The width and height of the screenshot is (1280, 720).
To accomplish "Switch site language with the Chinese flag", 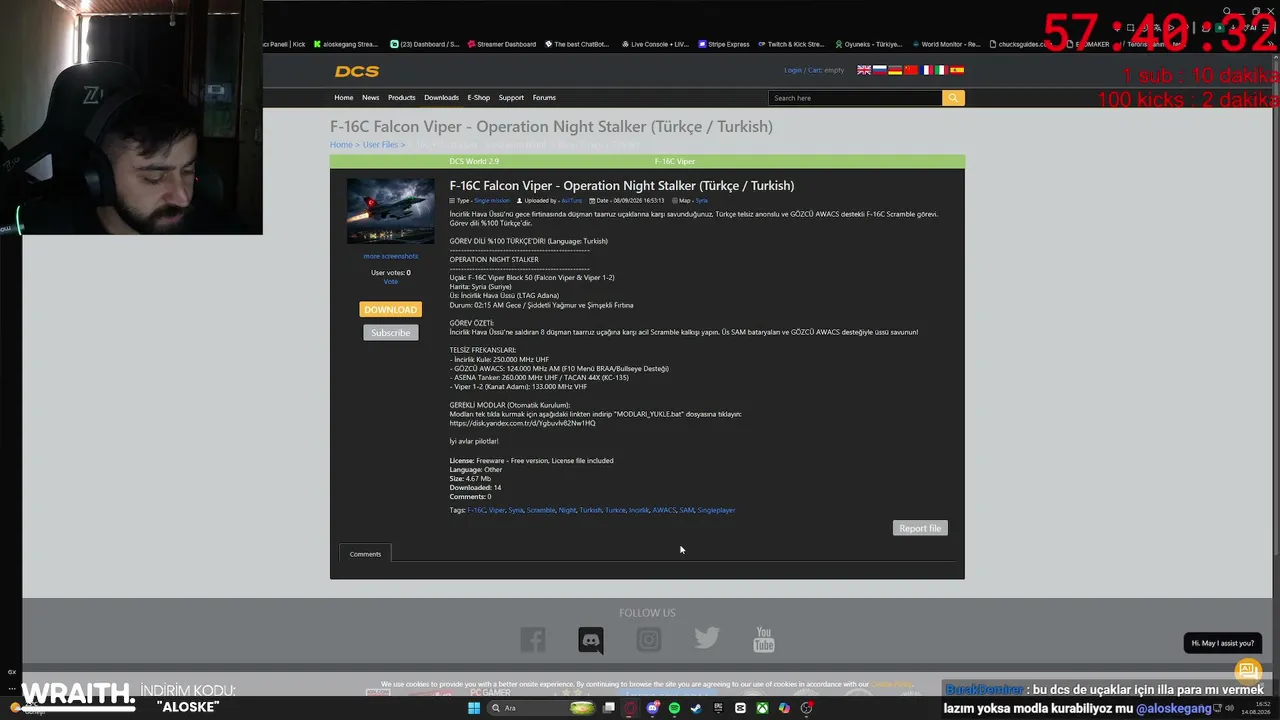I will pos(911,70).
